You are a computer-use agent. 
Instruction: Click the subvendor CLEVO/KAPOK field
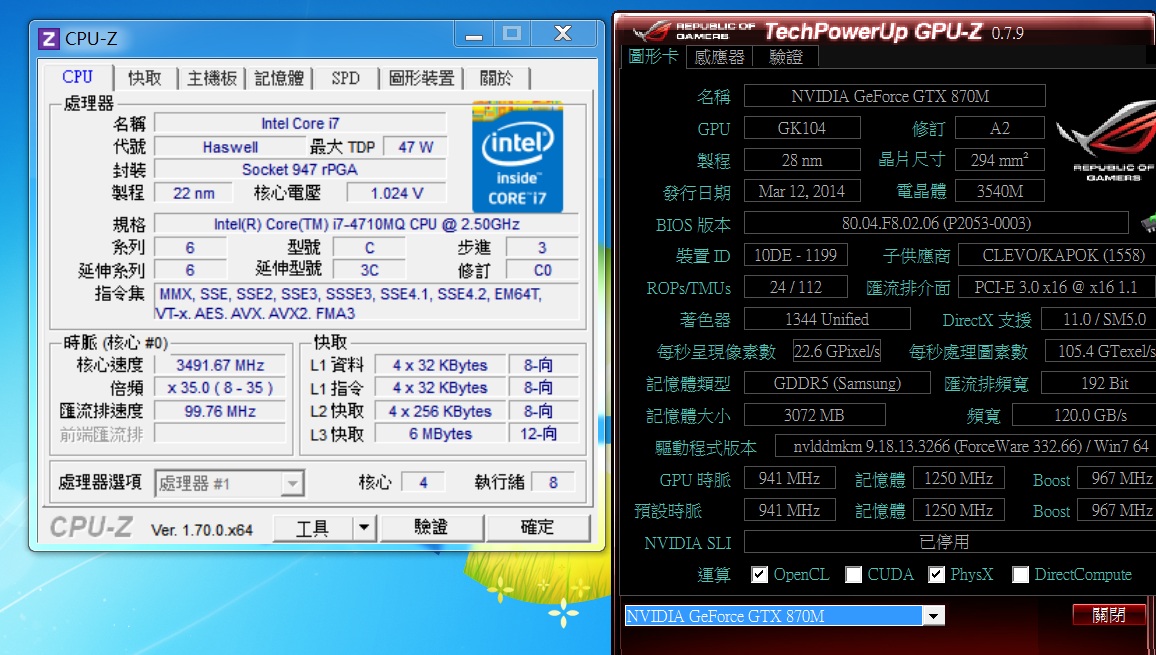coord(1057,255)
